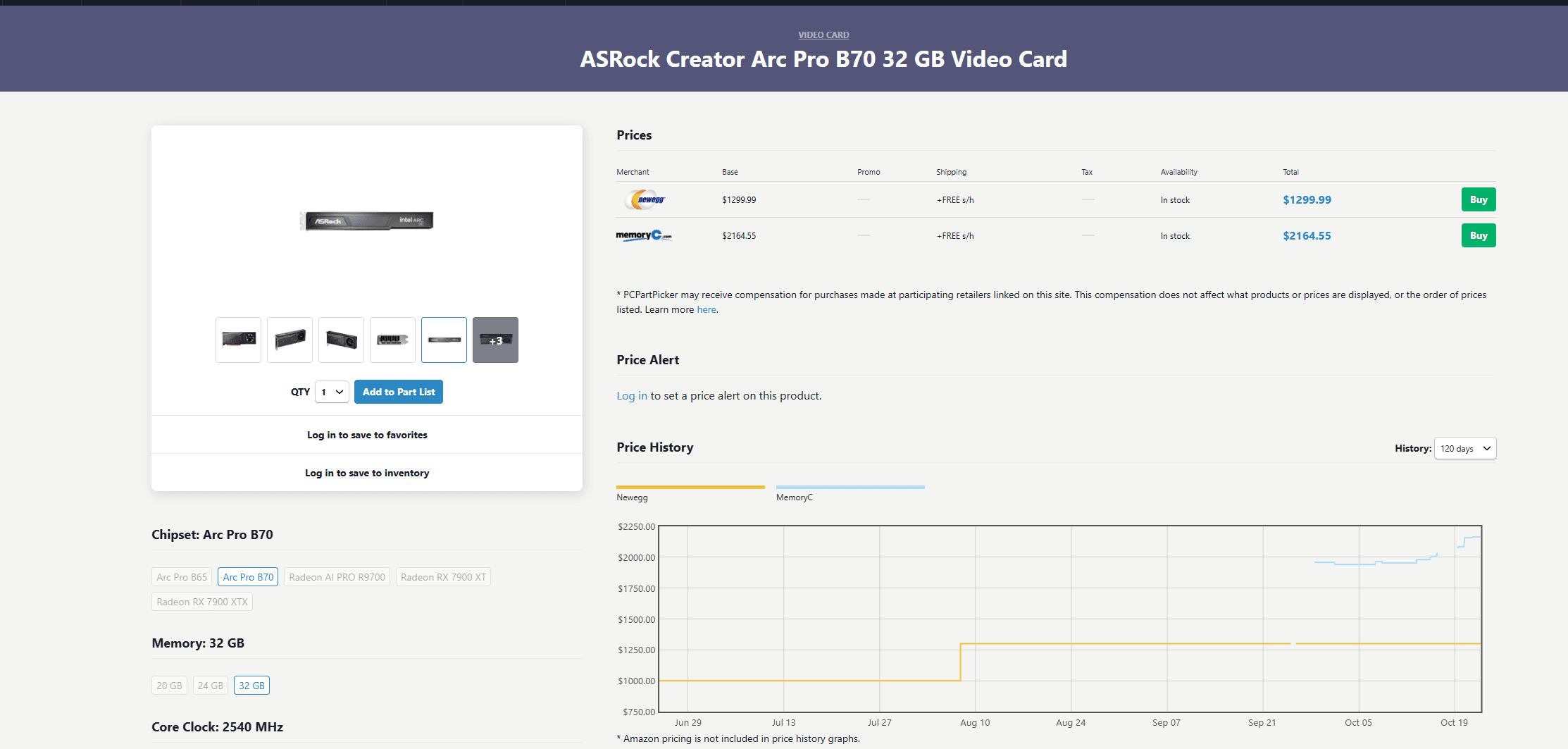Buy from Newegg at $1299.99
Image resolution: width=1568 pixels, height=749 pixels.
click(1479, 199)
